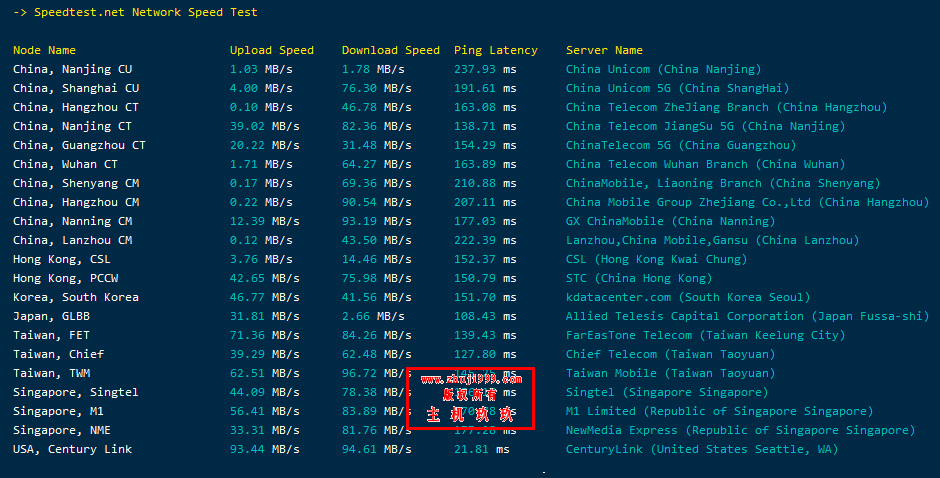Click server 'kdatacenter.com (South Korea Seoul)'
The image size is (940, 478).
(688, 297)
